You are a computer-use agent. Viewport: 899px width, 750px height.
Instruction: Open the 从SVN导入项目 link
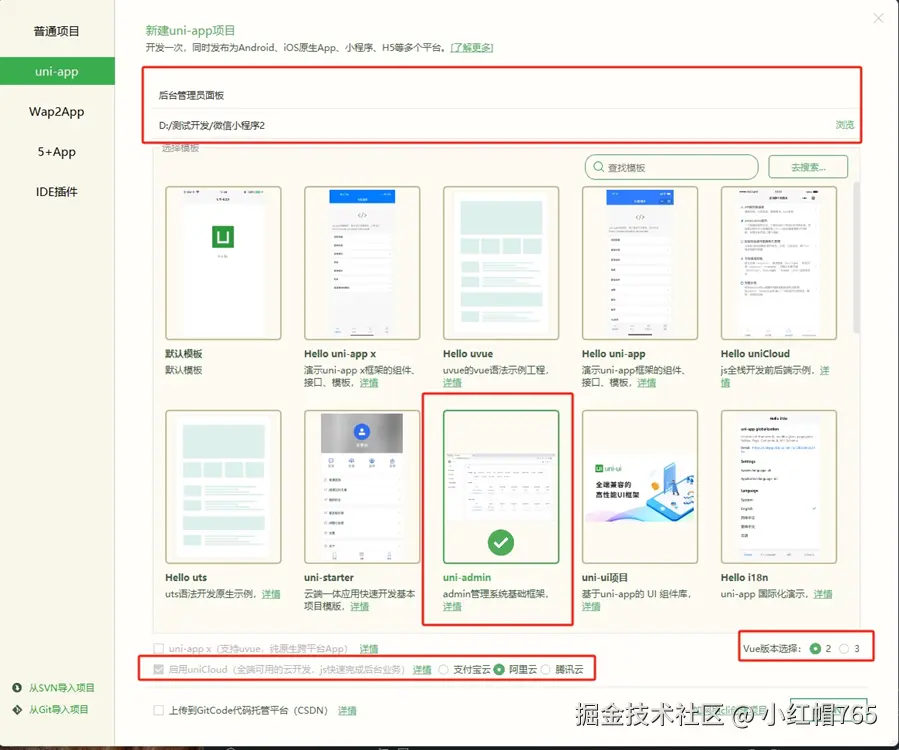coord(62,688)
